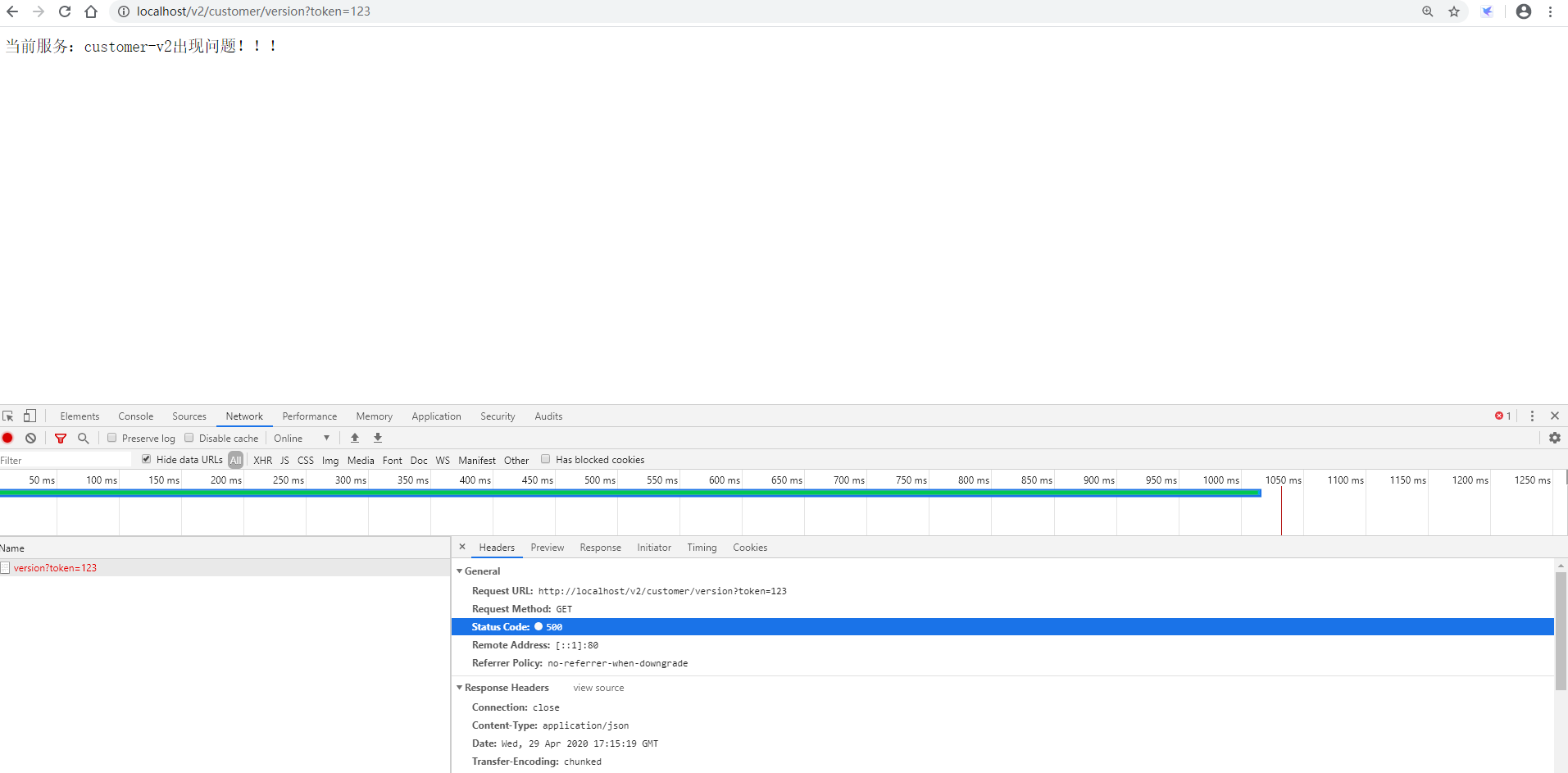The width and height of the screenshot is (1568, 773).
Task: Clear the network log
Action: pos(31,439)
